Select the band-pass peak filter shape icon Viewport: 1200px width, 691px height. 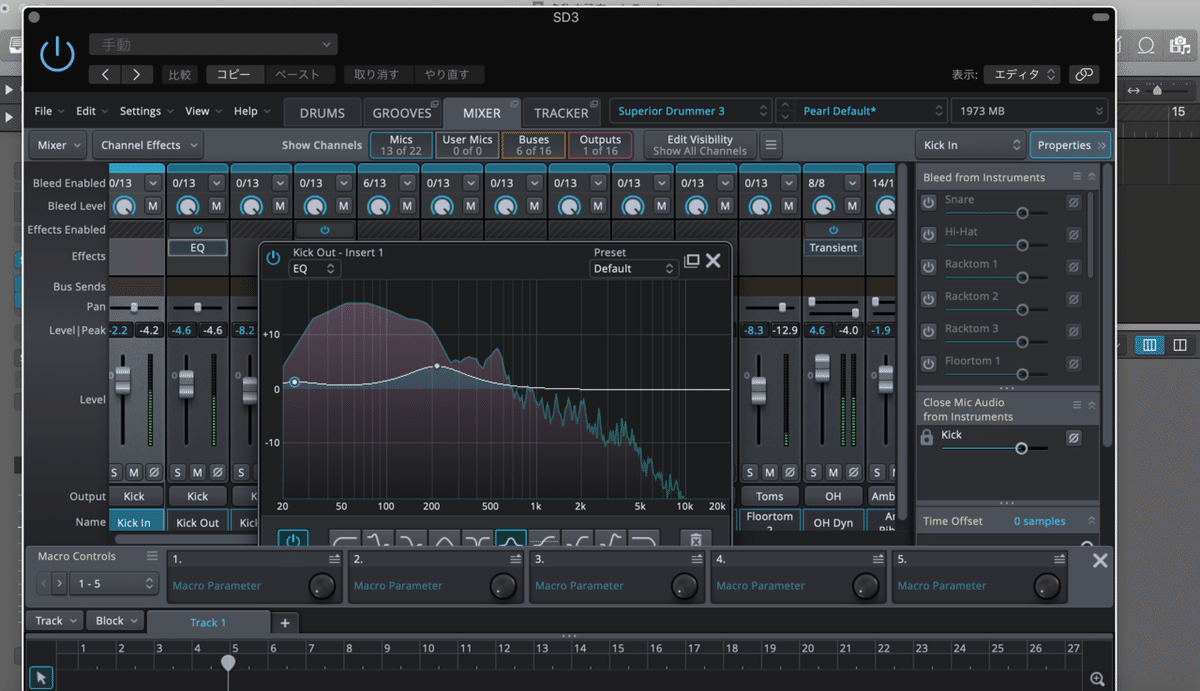point(511,541)
